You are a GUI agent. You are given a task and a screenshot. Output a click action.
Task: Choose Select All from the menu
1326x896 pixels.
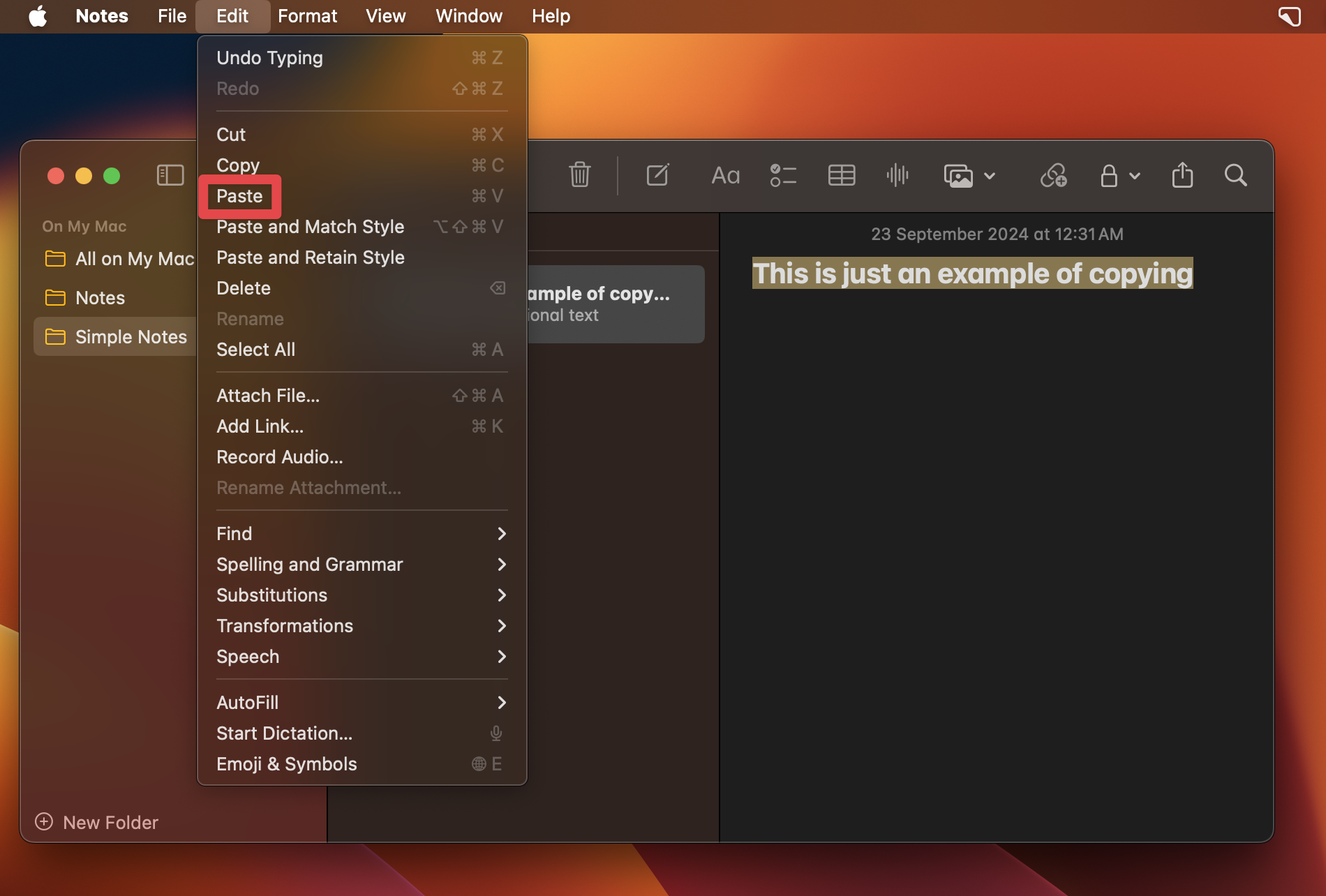pos(255,350)
